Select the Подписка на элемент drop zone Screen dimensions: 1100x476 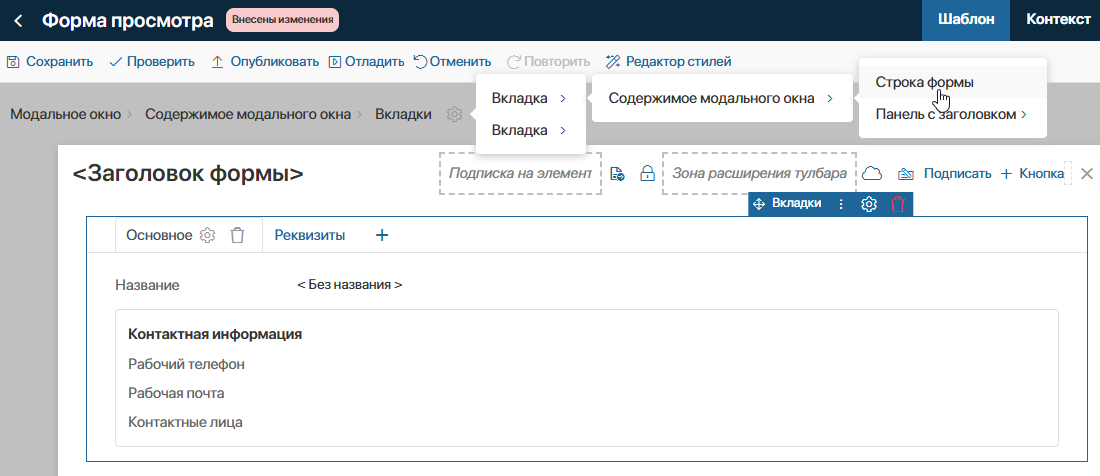click(x=521, y=173)
